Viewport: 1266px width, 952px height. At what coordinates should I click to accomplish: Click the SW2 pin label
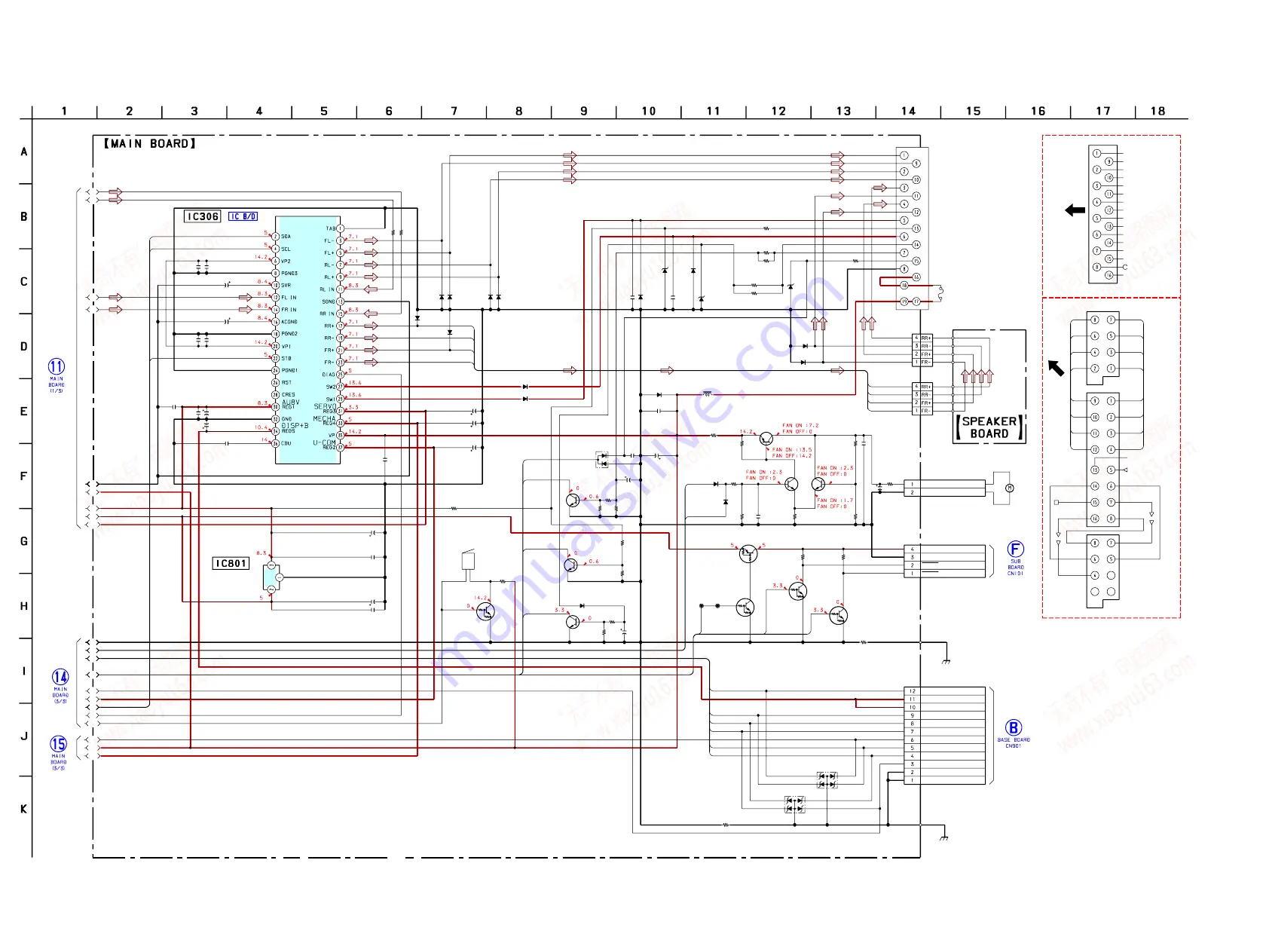(330, 387)
